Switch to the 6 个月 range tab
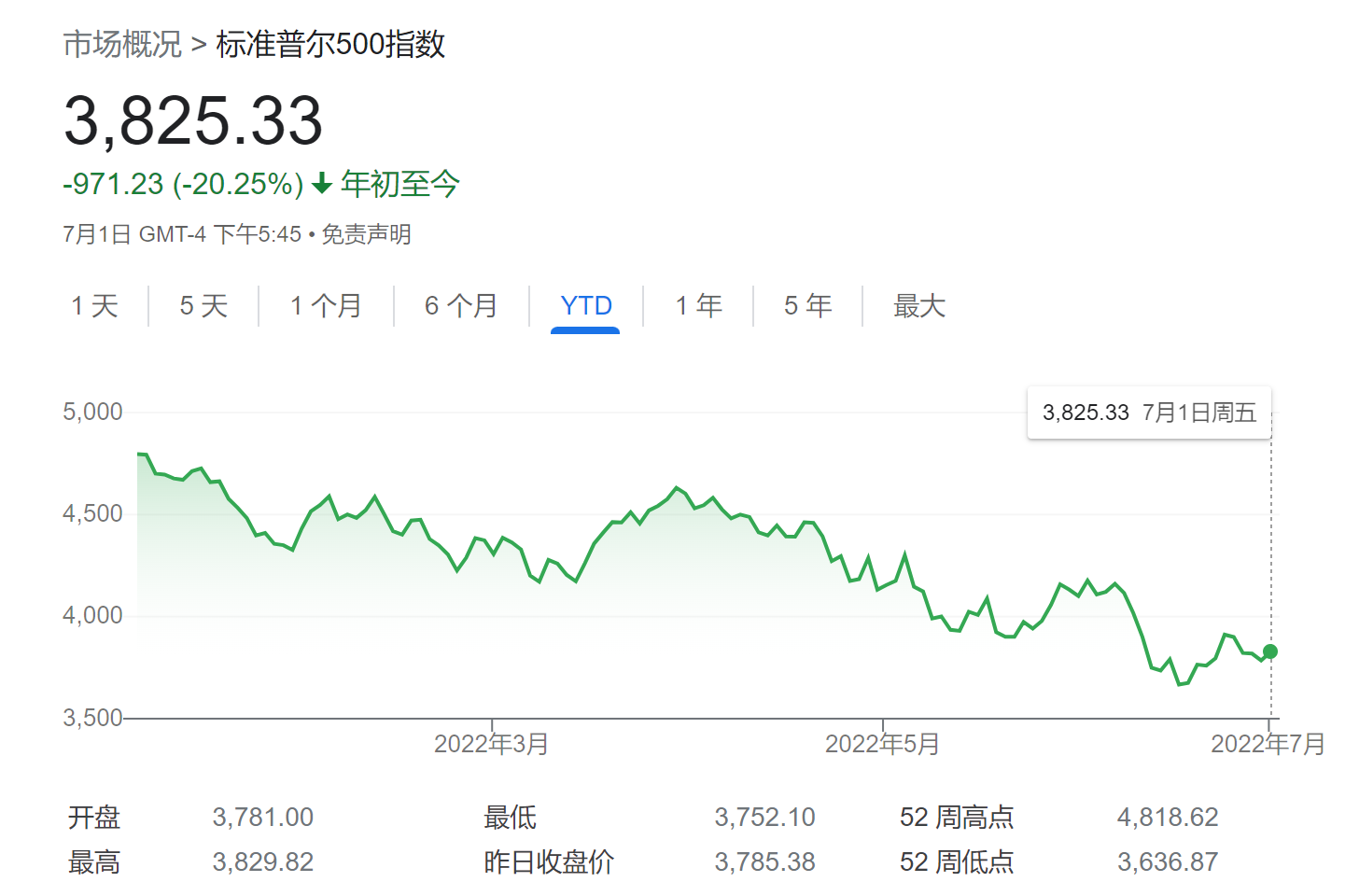This screenshot has width=1359, height=896. pos(461,306)
